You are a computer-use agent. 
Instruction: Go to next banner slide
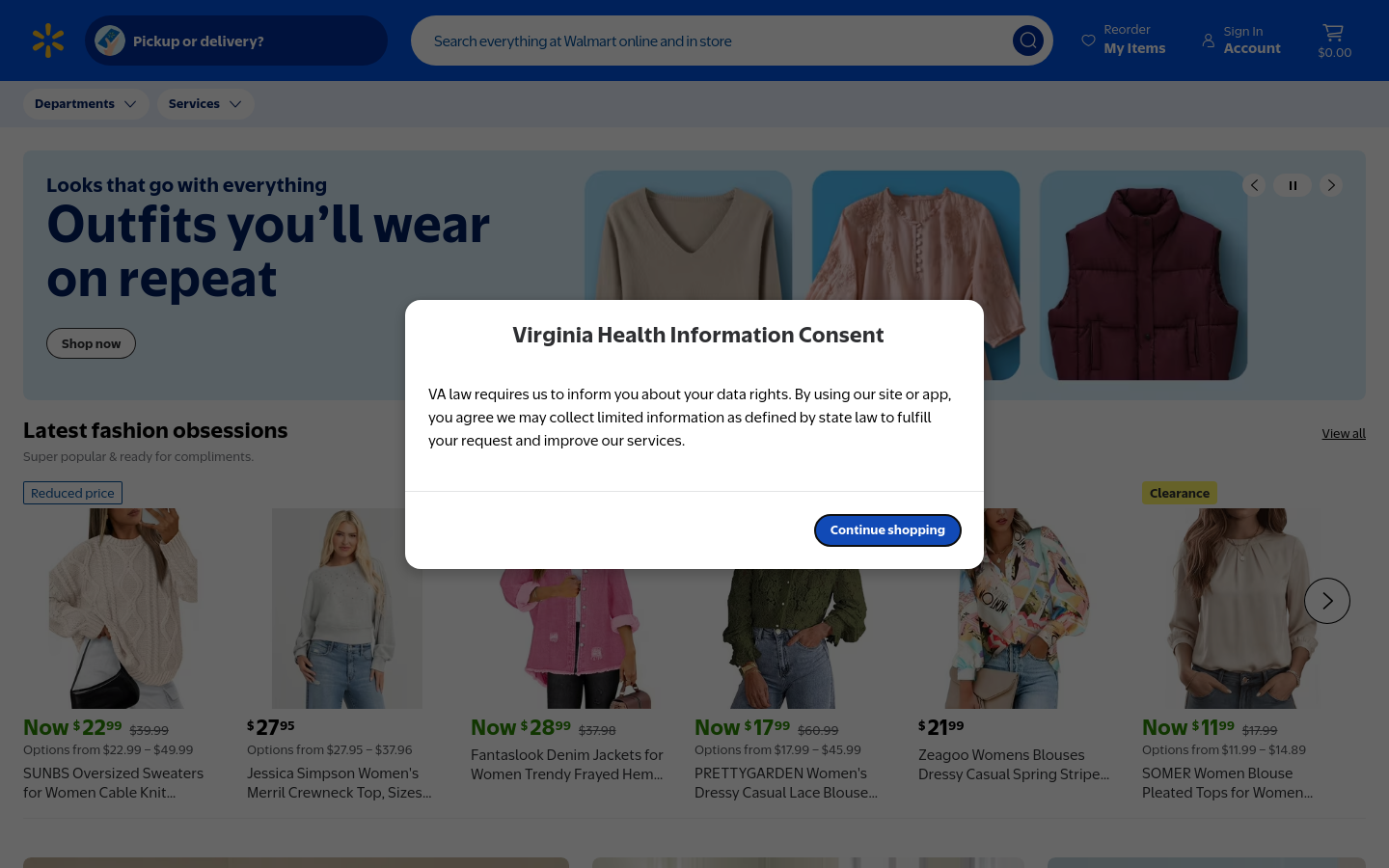click(x=1331, y=185)
